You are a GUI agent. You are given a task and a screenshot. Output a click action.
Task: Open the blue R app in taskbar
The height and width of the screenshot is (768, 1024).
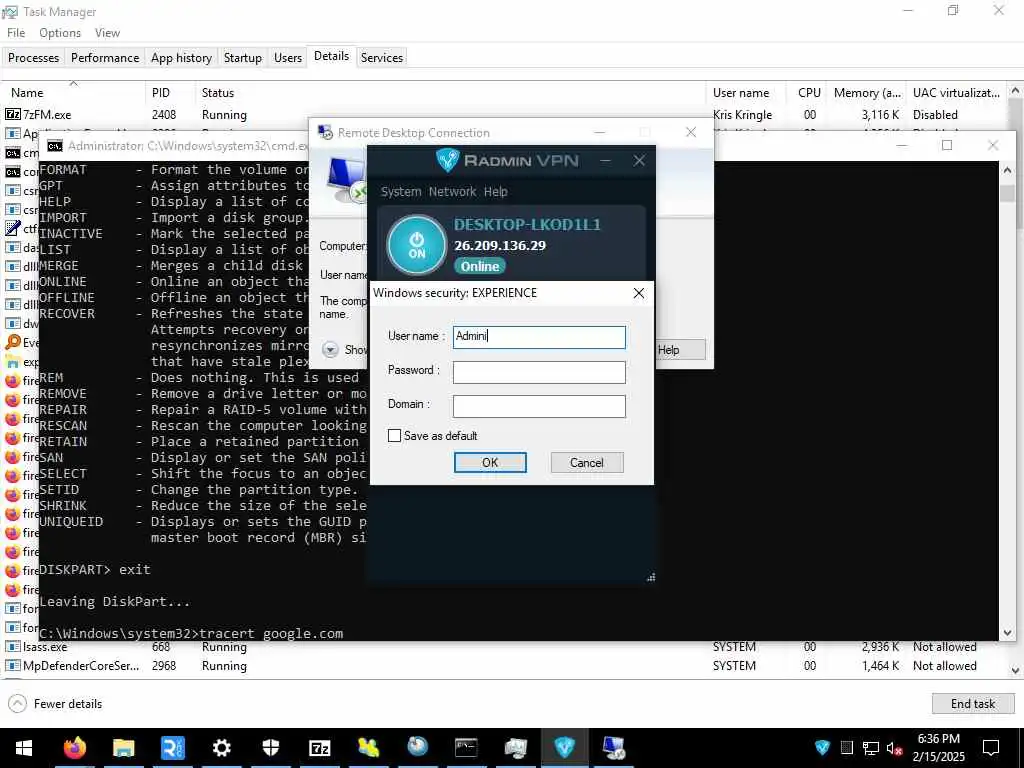point(172,747)
